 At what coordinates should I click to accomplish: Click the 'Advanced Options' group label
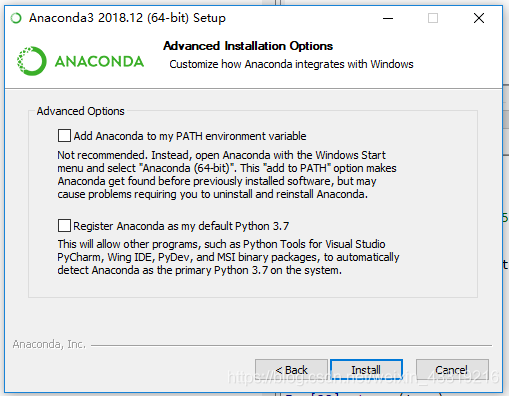point(81,111)
